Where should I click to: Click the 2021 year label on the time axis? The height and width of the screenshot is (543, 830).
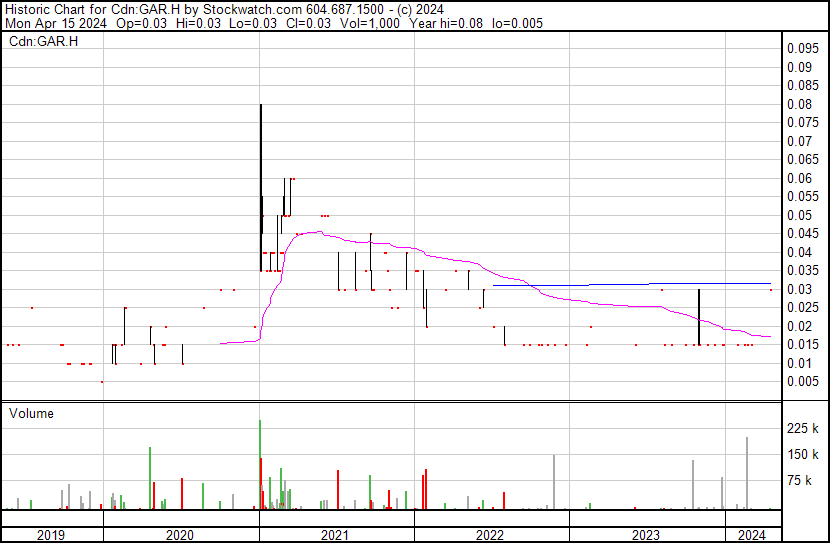(x=335, y=535)
